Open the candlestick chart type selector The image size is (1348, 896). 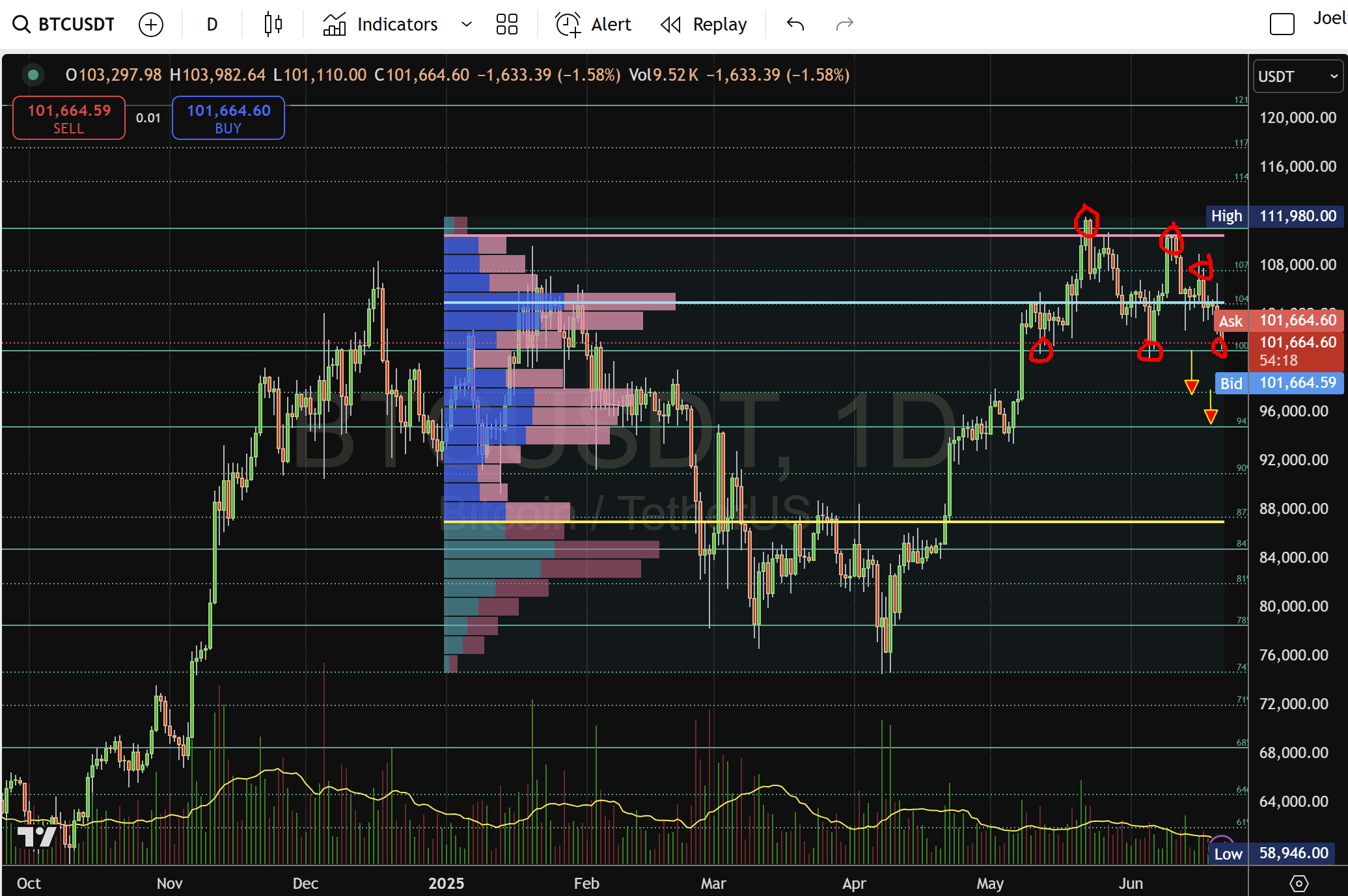(x=273, y=25)
